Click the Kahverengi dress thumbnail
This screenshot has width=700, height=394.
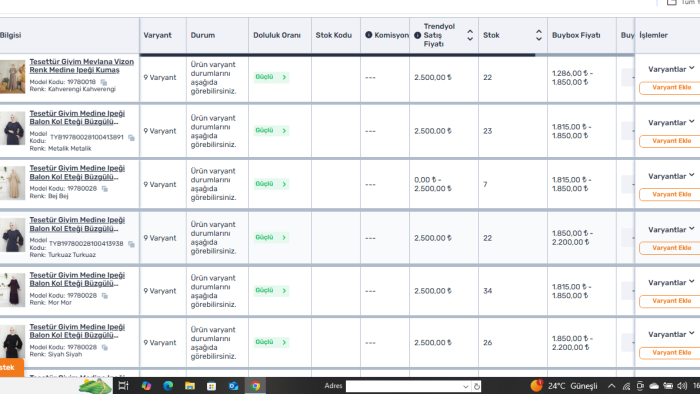[12, 77]
